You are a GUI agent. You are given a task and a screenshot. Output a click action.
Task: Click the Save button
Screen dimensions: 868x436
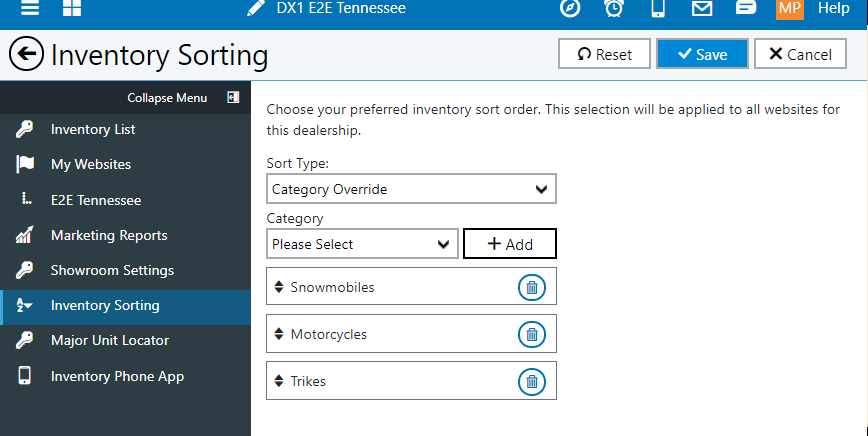[702, 54]
